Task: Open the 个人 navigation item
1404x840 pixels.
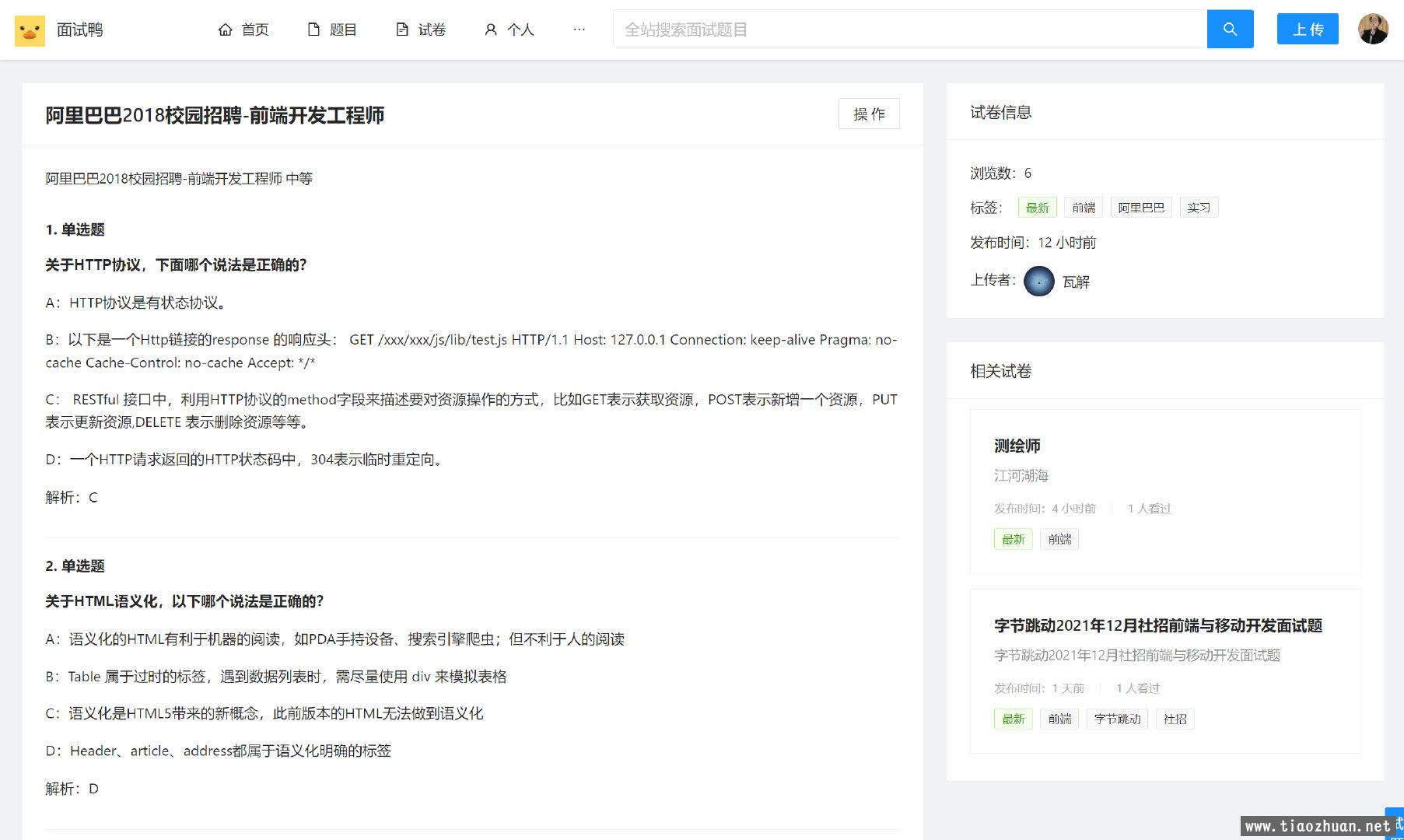Action: pyautogui.click(x=509, y=30)
